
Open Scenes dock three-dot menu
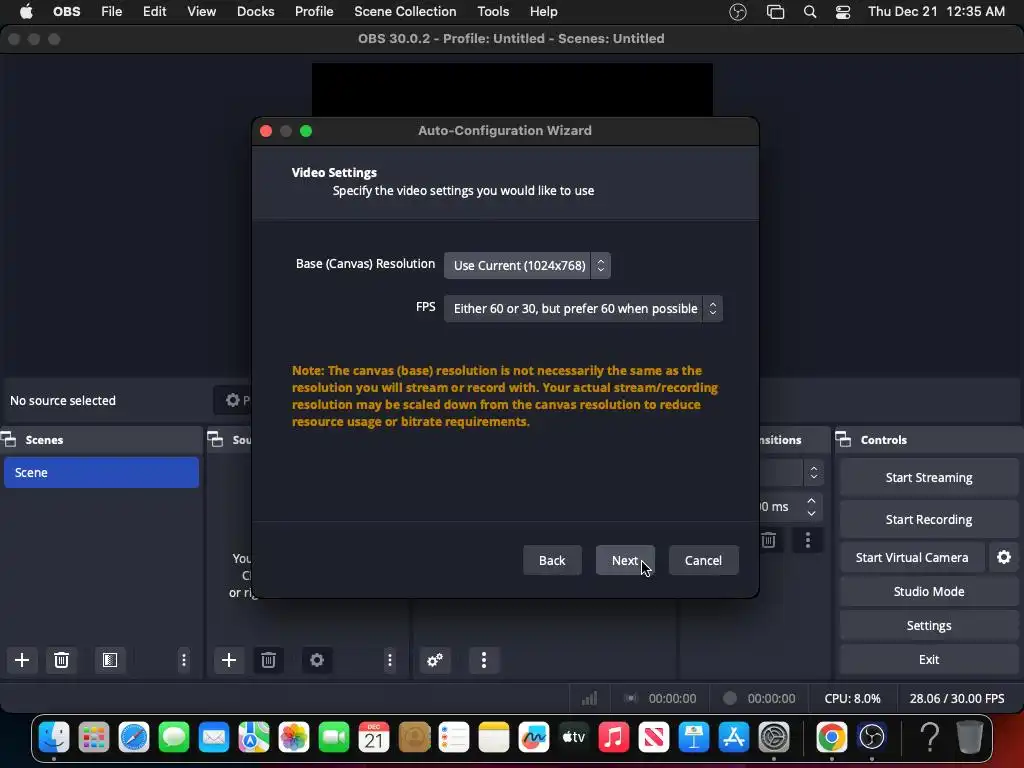pos(184,660)
